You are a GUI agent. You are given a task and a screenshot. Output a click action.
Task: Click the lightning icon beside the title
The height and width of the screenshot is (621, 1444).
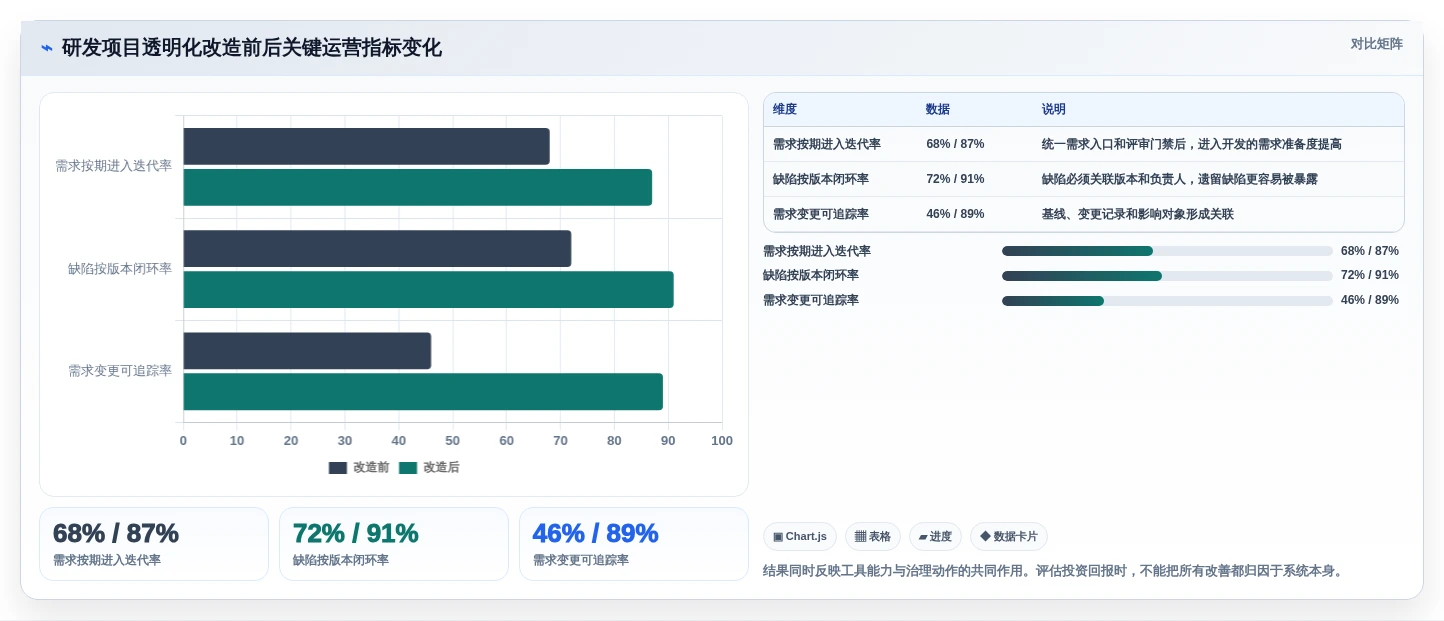pos(47,48)
